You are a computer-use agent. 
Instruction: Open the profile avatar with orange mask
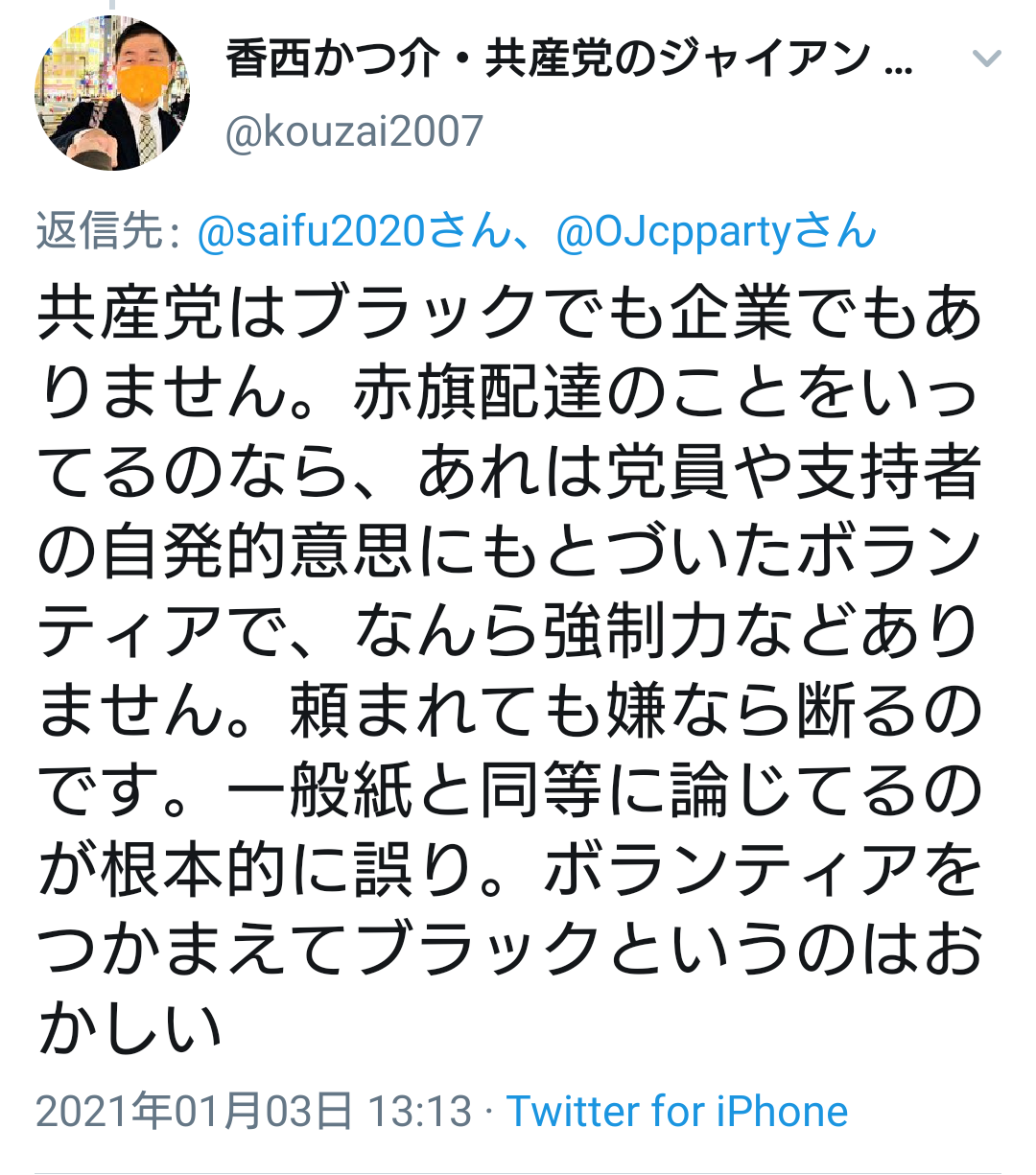(x=112, y=93)
